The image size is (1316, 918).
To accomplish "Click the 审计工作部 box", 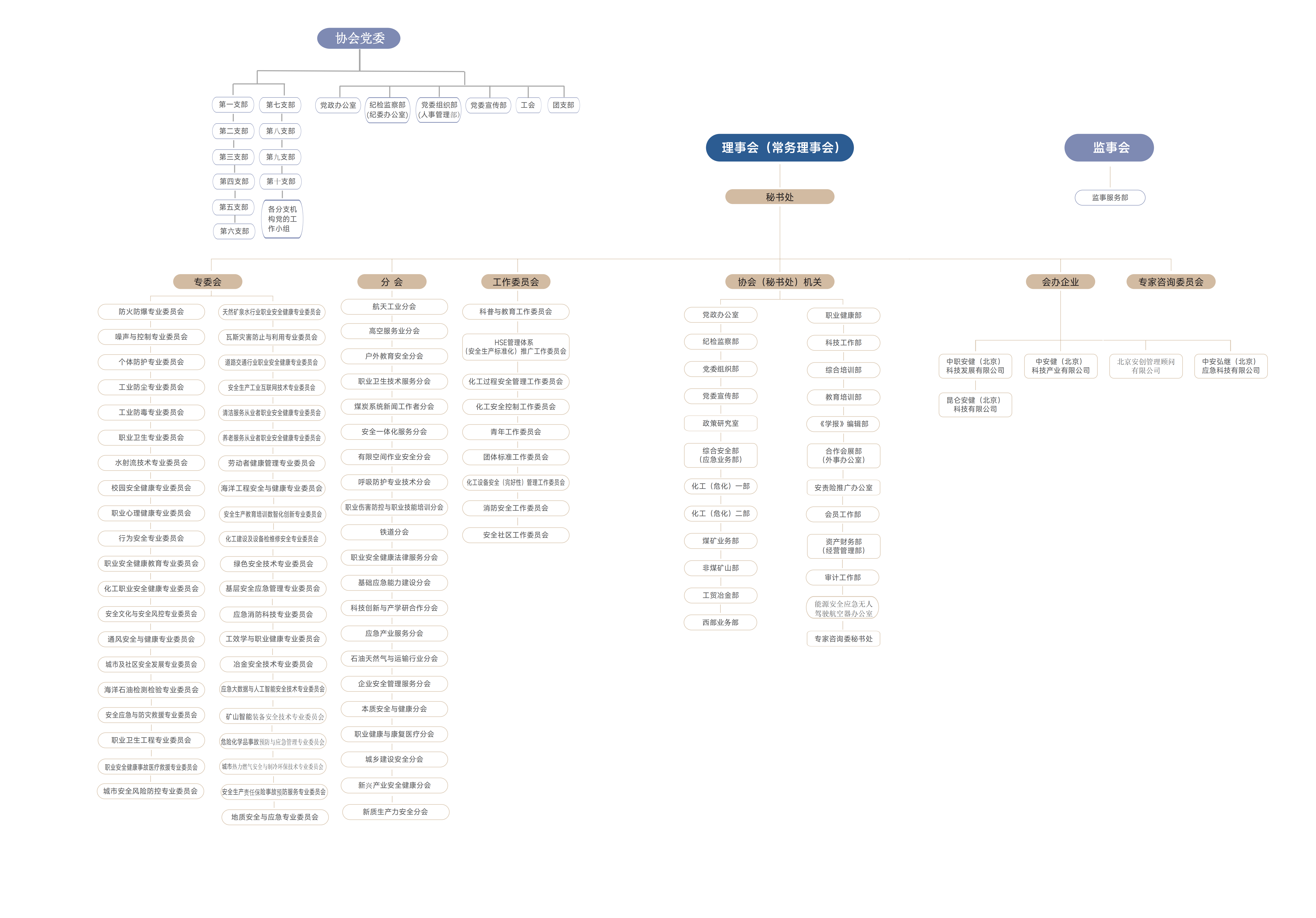I will click(843, 577).
